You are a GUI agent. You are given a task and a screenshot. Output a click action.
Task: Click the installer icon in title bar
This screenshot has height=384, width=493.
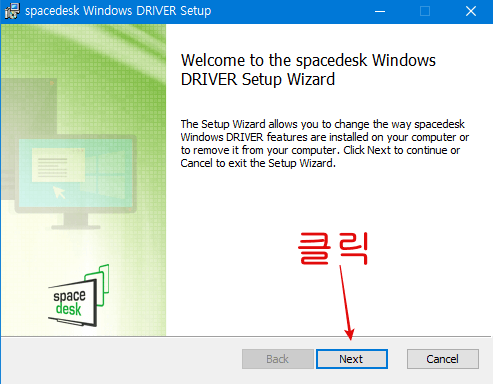click(x=12, y=11)
